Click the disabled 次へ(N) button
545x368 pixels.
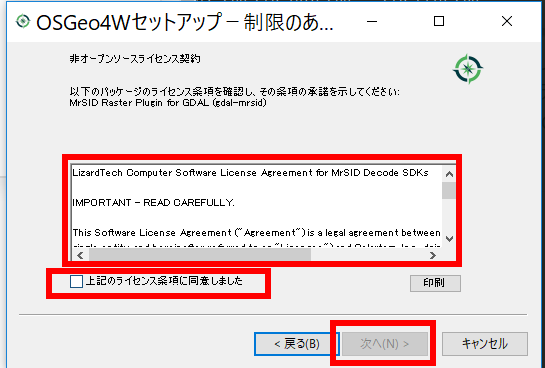point(385,344)
